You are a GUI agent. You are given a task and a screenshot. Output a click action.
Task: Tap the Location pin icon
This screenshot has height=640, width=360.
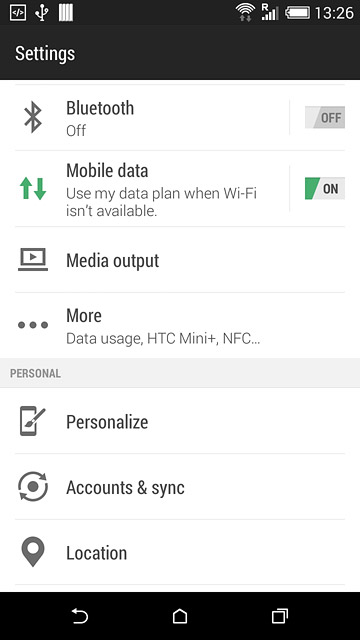pos(33,551)
